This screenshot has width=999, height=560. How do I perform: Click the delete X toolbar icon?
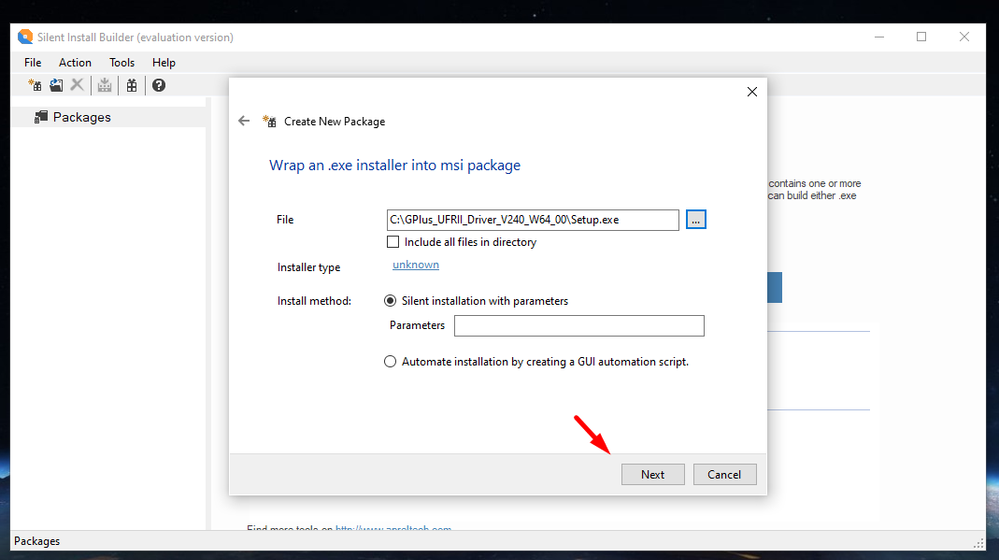coord(77,85)
